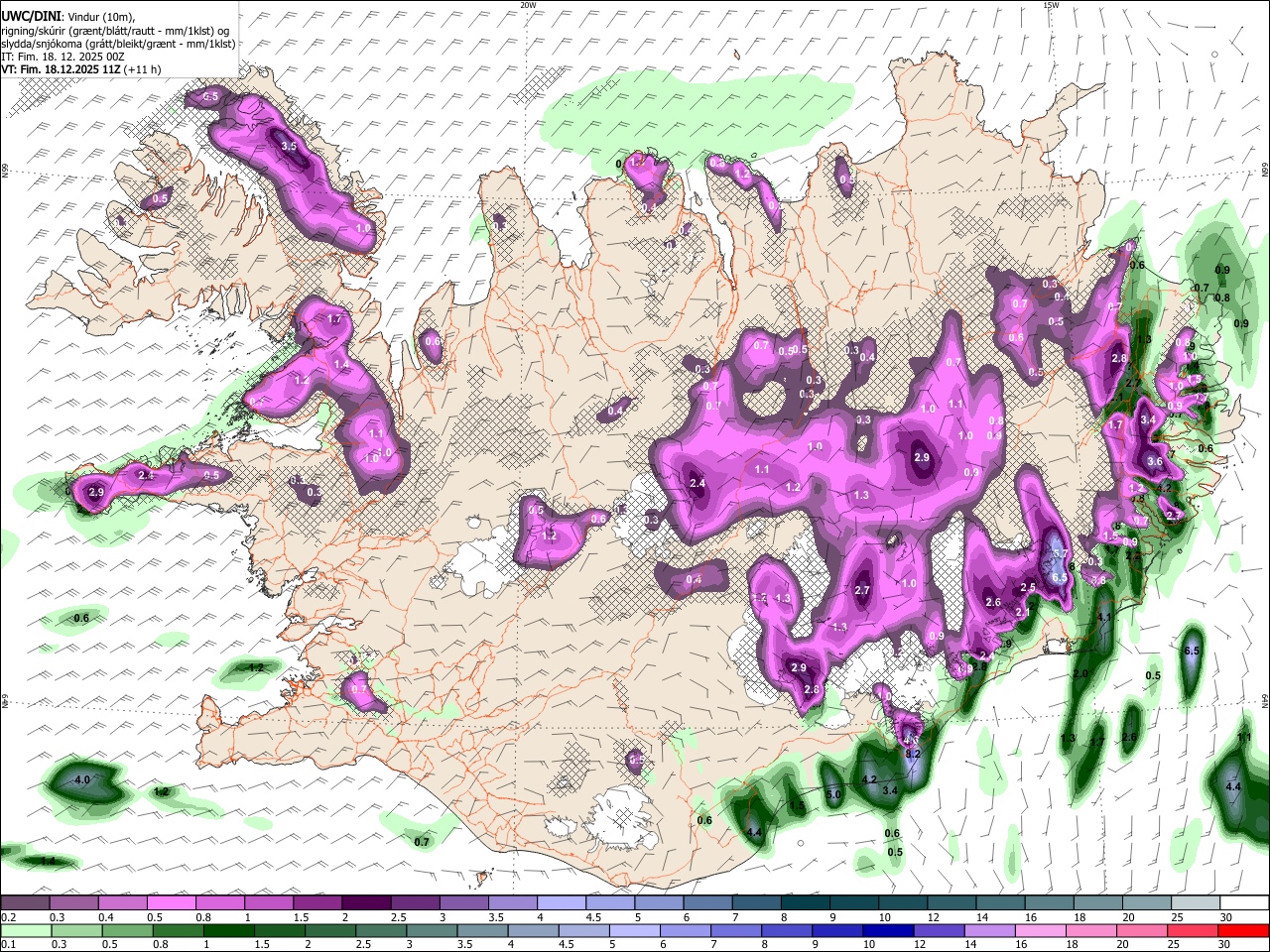The width and height of the screenshot is (1270, 952).
Task: Select the 1.5 purple swatch in the purple legend
Action: pyautogui.click(x=317, y=903)
